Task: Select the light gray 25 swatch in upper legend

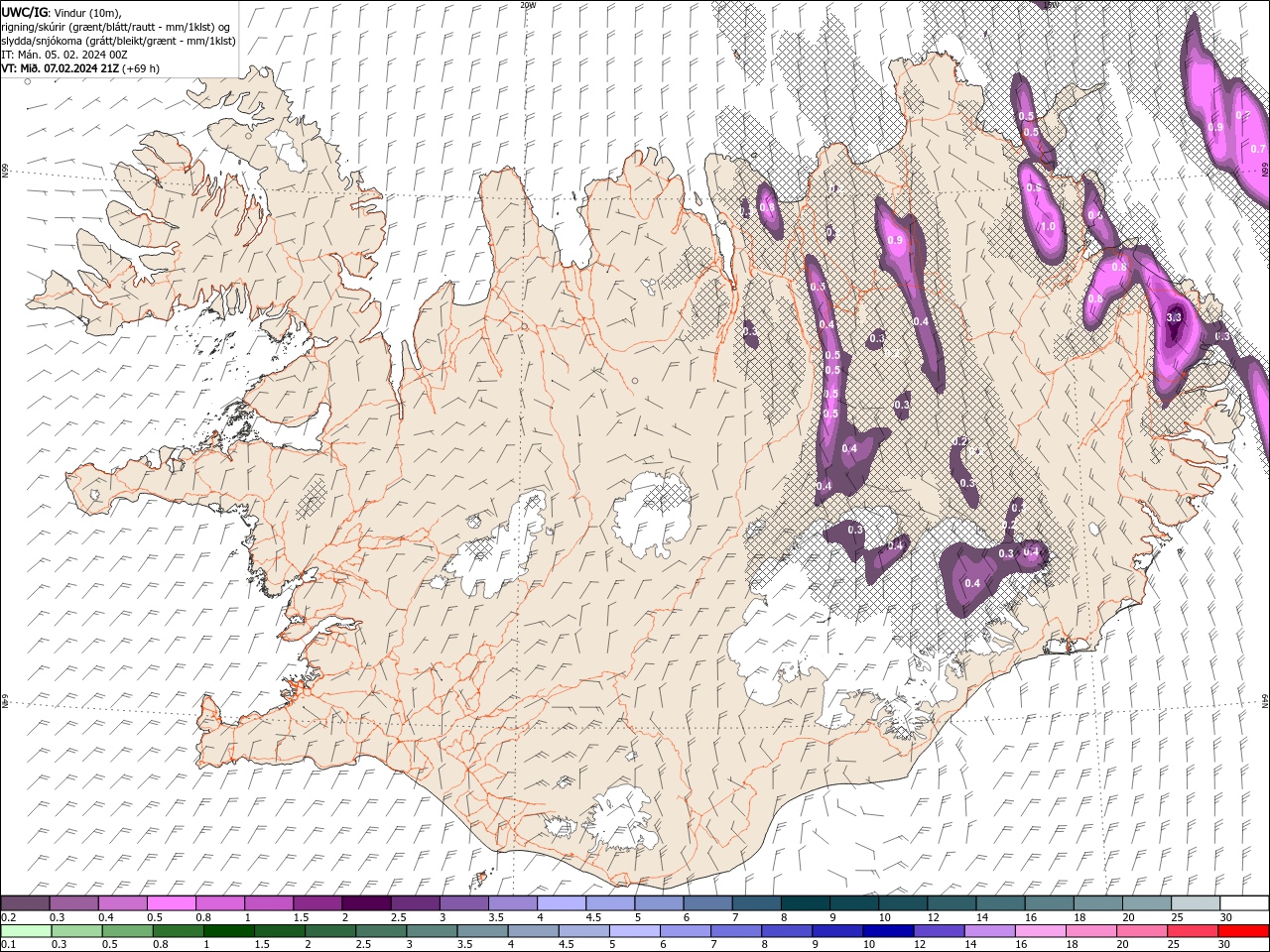Action: (1197, 903)
